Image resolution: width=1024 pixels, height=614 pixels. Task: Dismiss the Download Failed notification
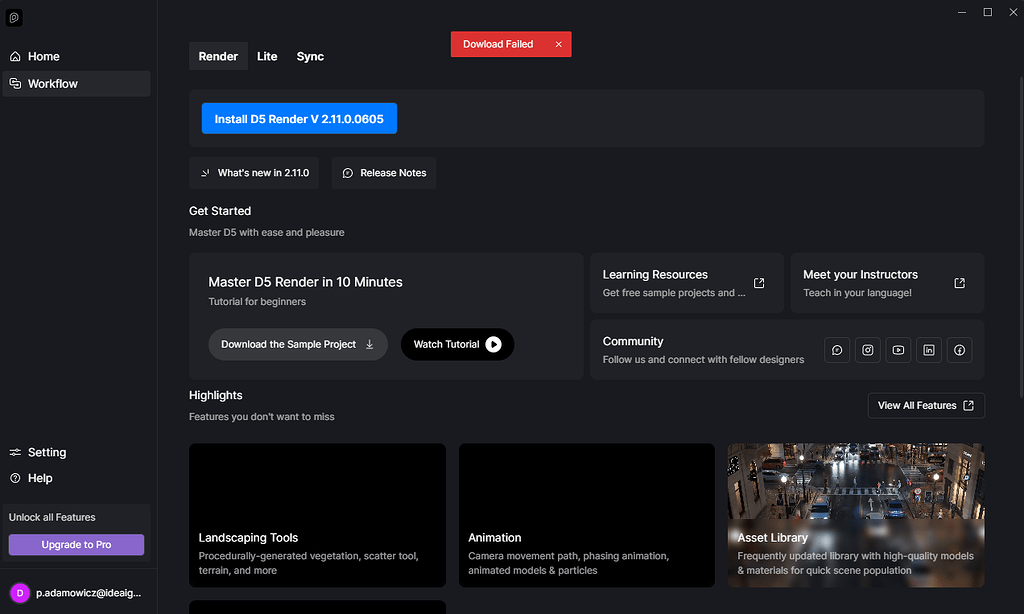tap(558, 44)
